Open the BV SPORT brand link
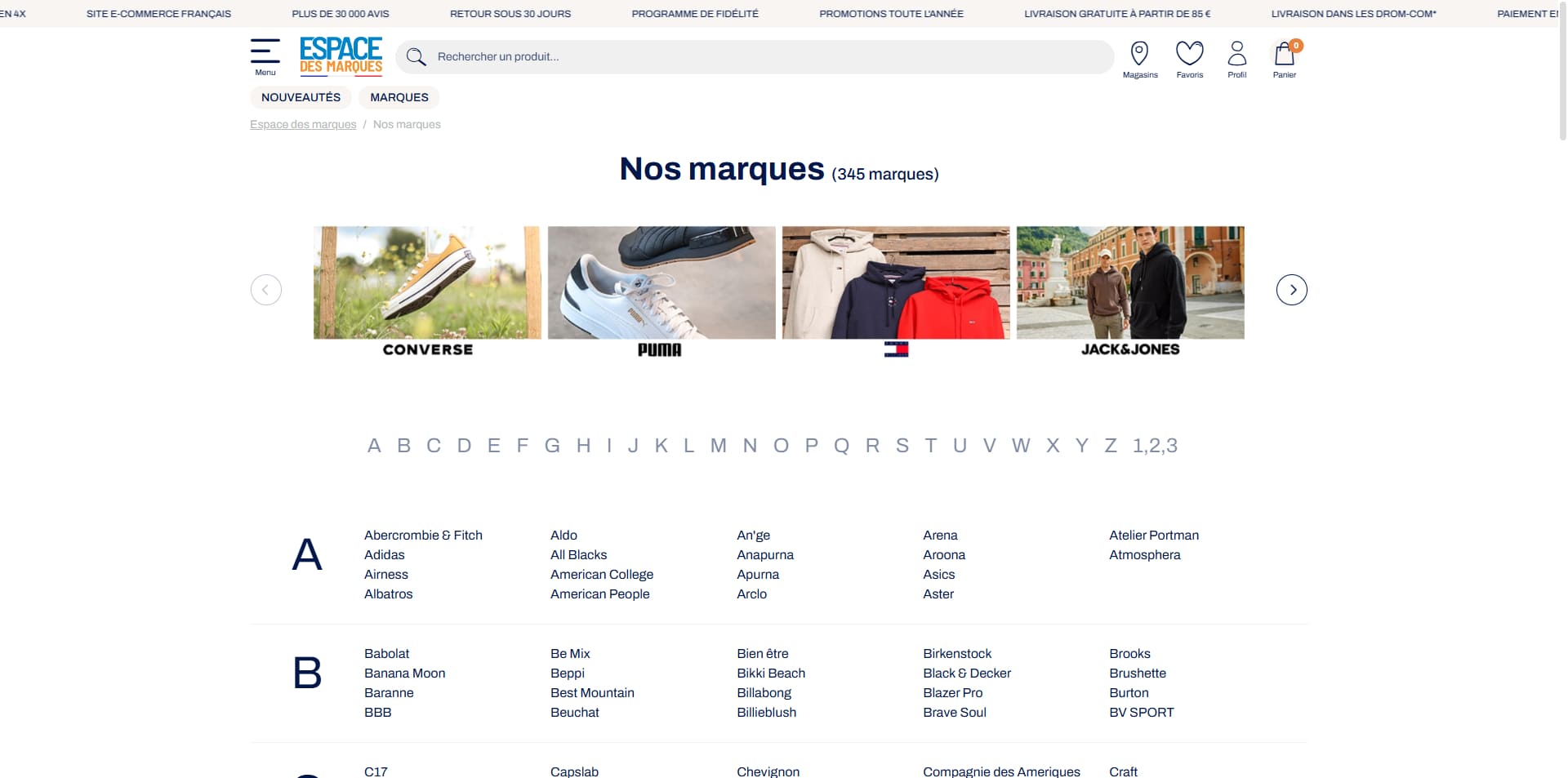The height and width of the screenshot is (778, 1568). click(1142, 713)
